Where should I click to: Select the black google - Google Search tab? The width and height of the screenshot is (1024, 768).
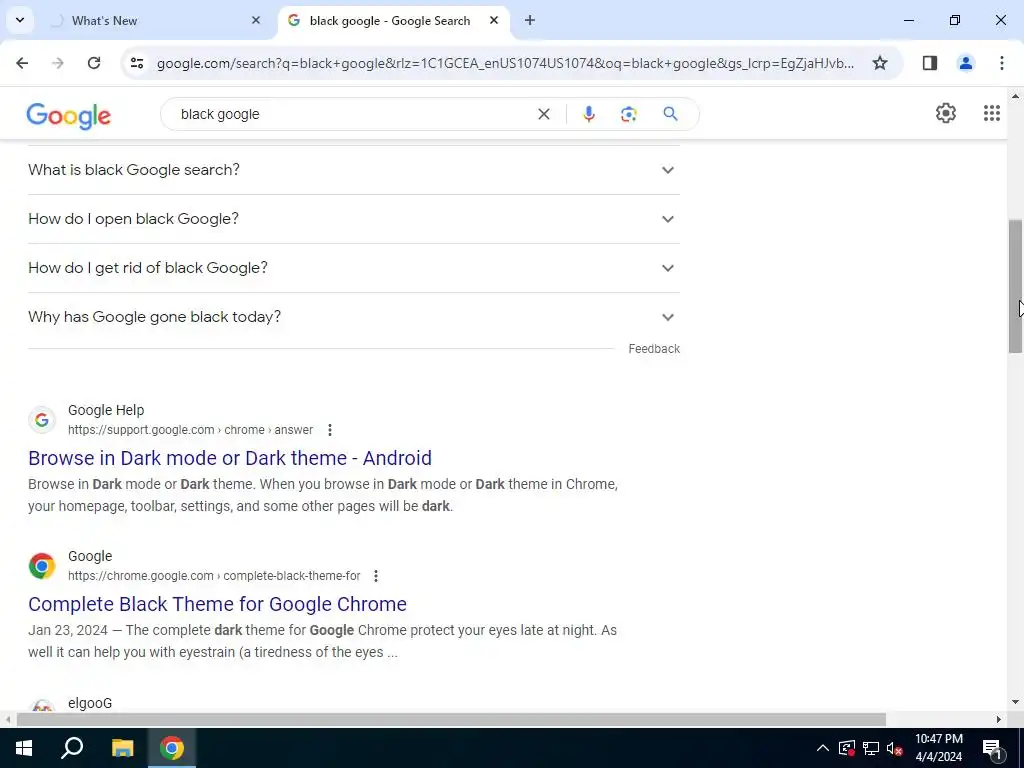pos(394,20)
